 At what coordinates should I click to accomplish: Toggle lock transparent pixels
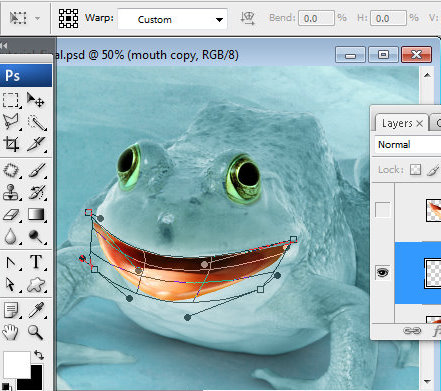pyautogui.click(x=415, y=170)
